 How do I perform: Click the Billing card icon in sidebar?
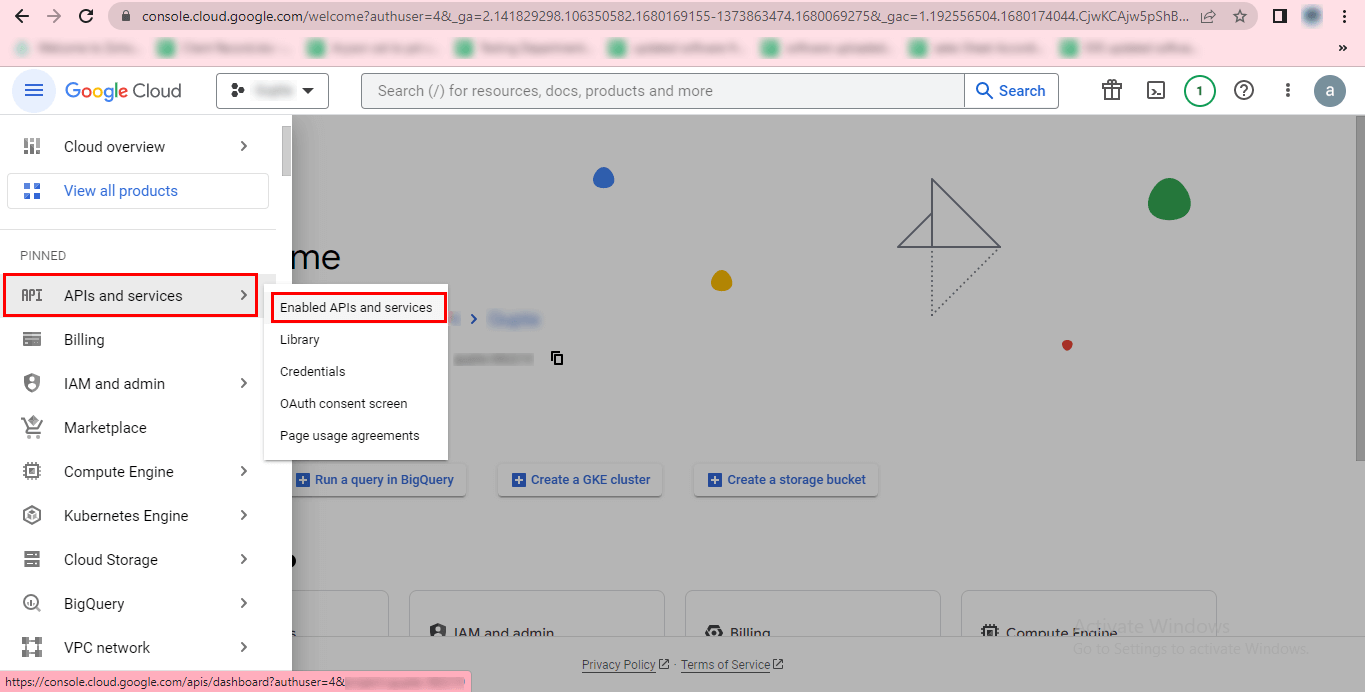32,340
